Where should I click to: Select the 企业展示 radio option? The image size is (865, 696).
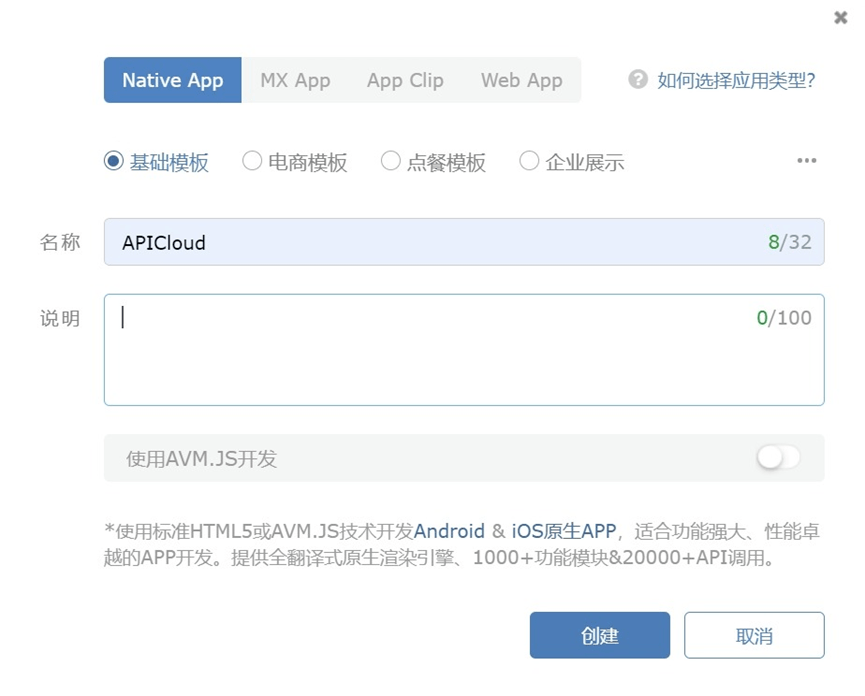click(529, 161)
